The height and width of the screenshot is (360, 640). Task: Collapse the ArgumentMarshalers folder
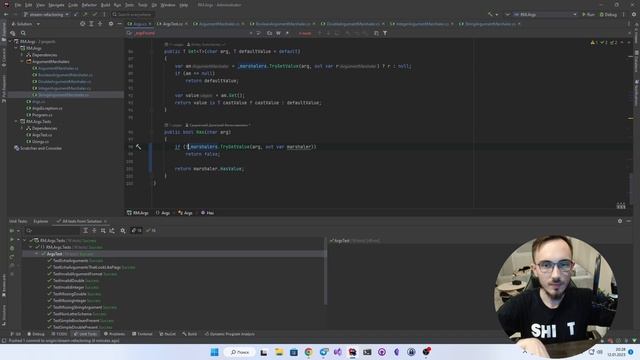[x=22, y=62]
